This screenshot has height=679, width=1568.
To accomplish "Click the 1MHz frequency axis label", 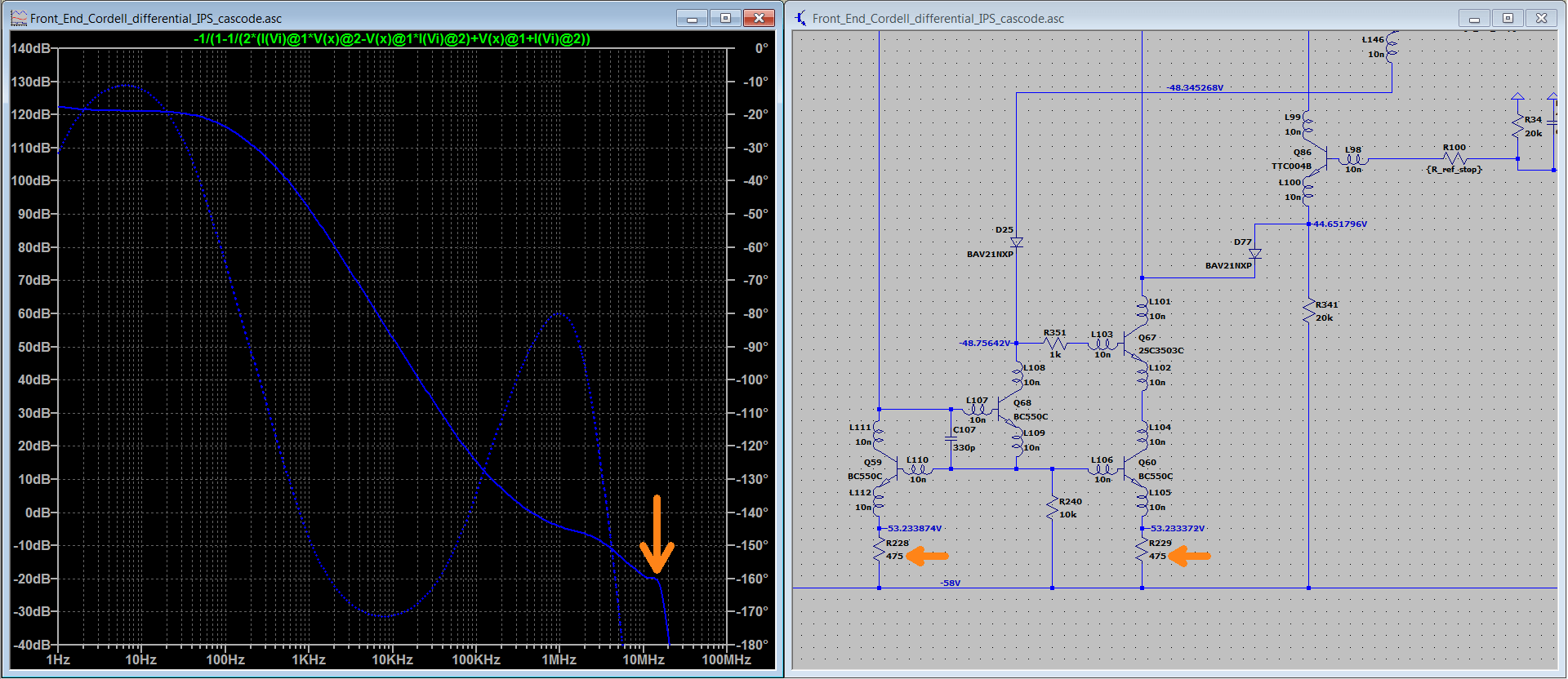I will pyautogui.click(x=559, y=659).
